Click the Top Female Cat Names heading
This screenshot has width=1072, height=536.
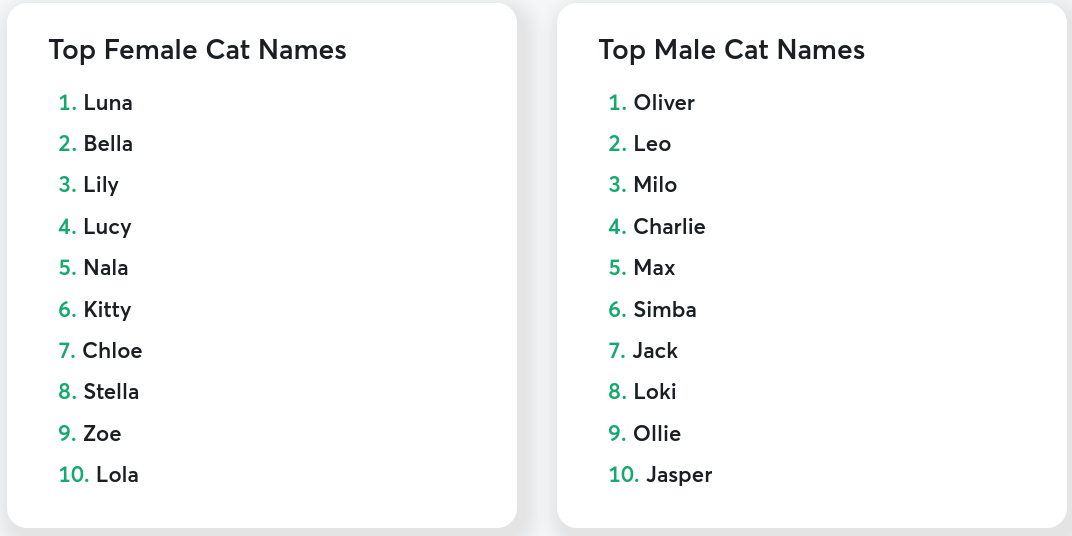click(x=198, y=50)
